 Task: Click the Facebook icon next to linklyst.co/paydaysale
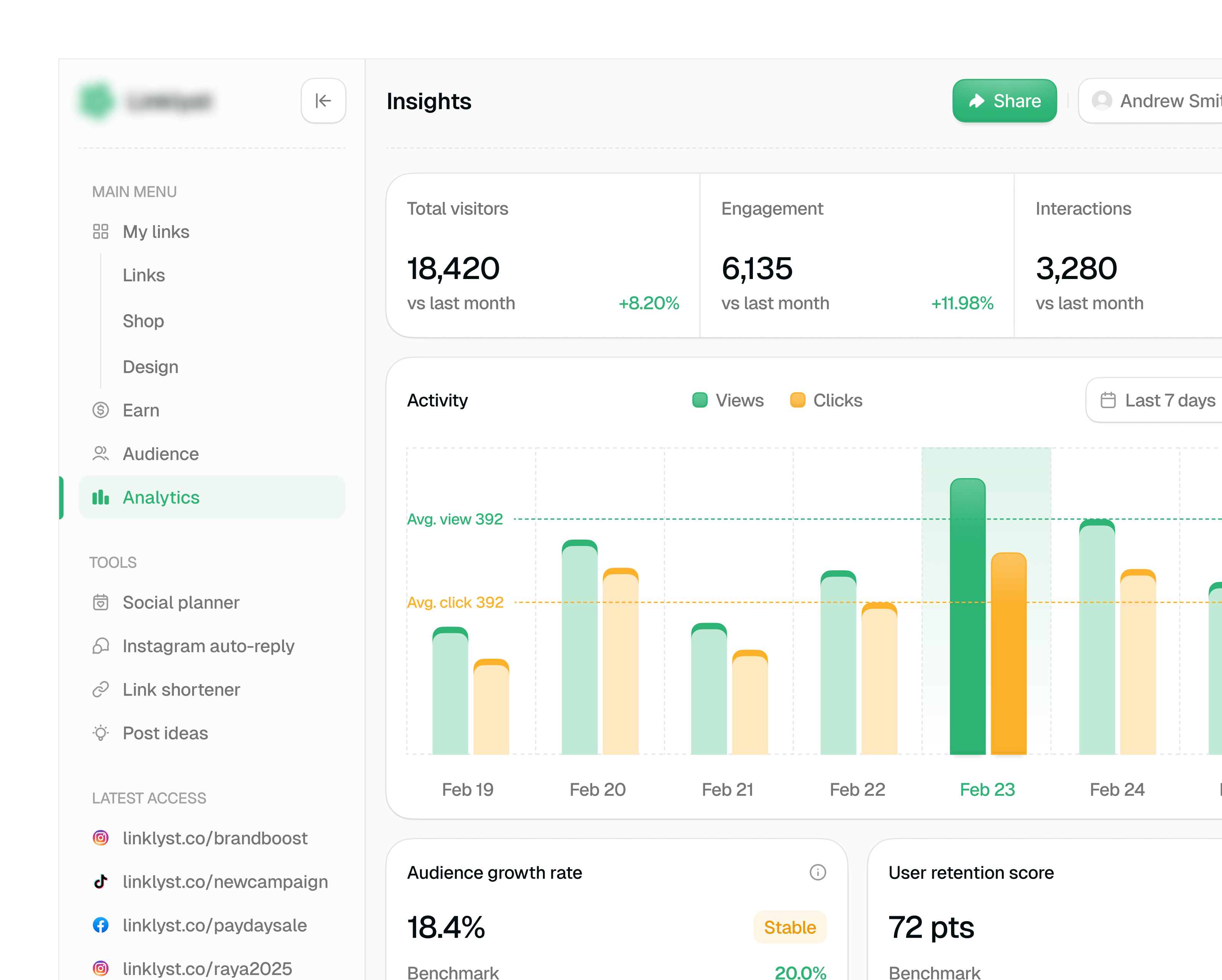click(x=100, y=925)
